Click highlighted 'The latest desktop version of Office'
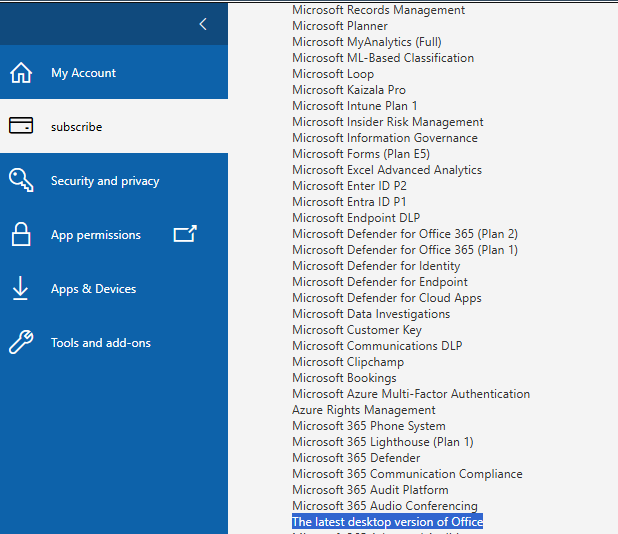618x534 pixels. pos(387,521)
